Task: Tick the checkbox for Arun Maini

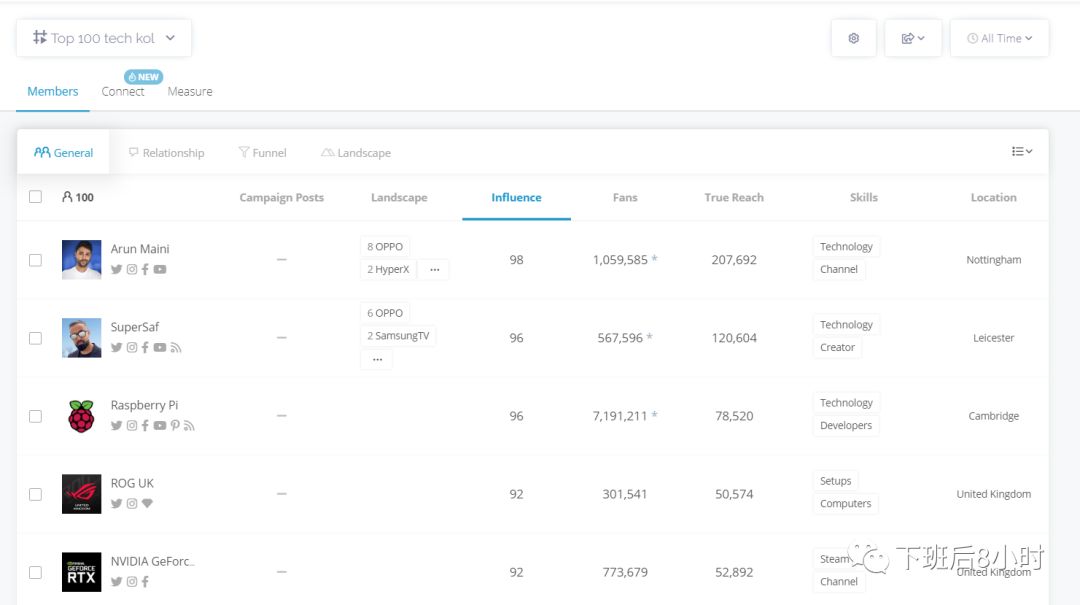Action: (x=35, y=260)
